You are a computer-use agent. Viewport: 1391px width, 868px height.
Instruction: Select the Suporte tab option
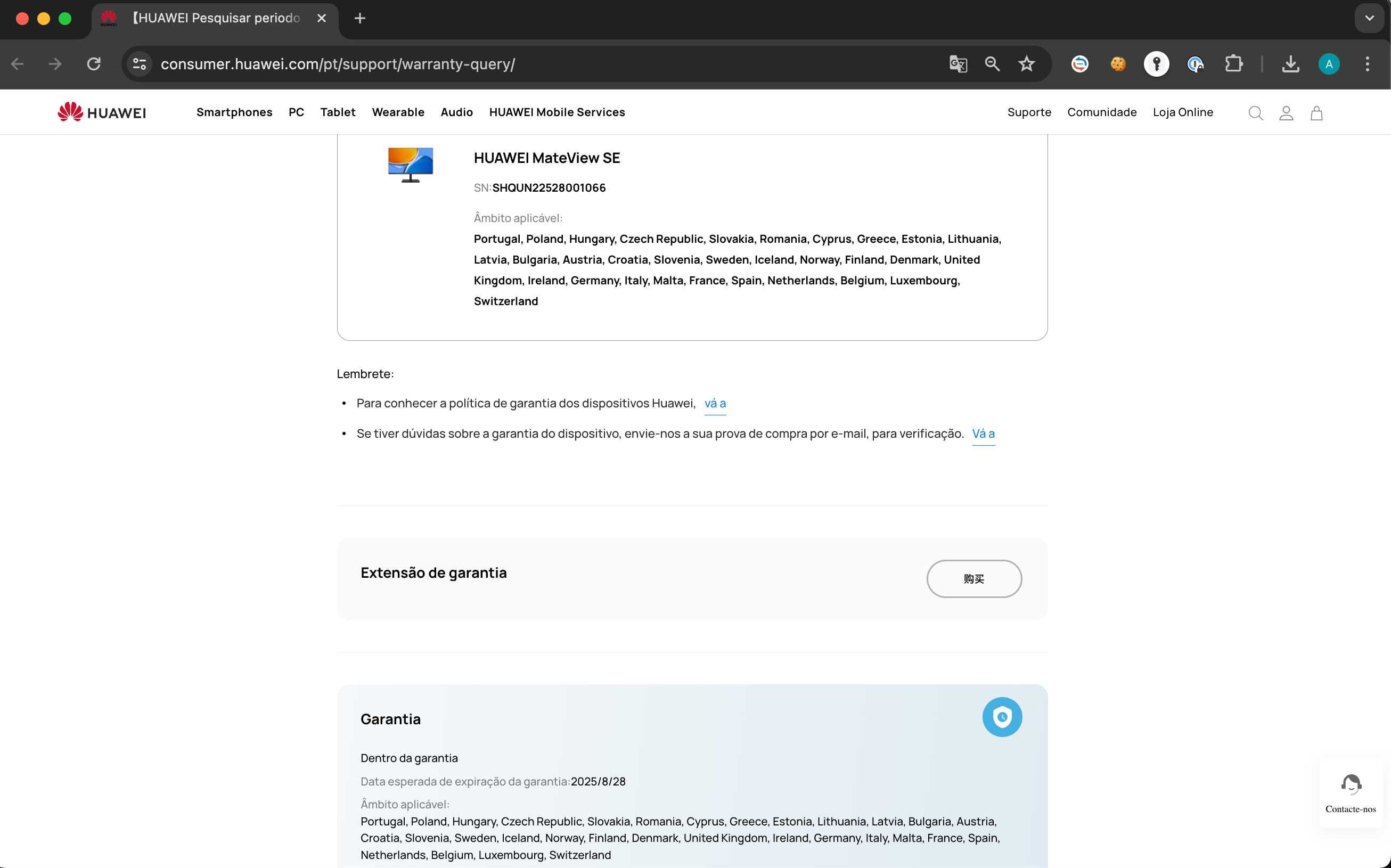click(x=1028, y=112)
